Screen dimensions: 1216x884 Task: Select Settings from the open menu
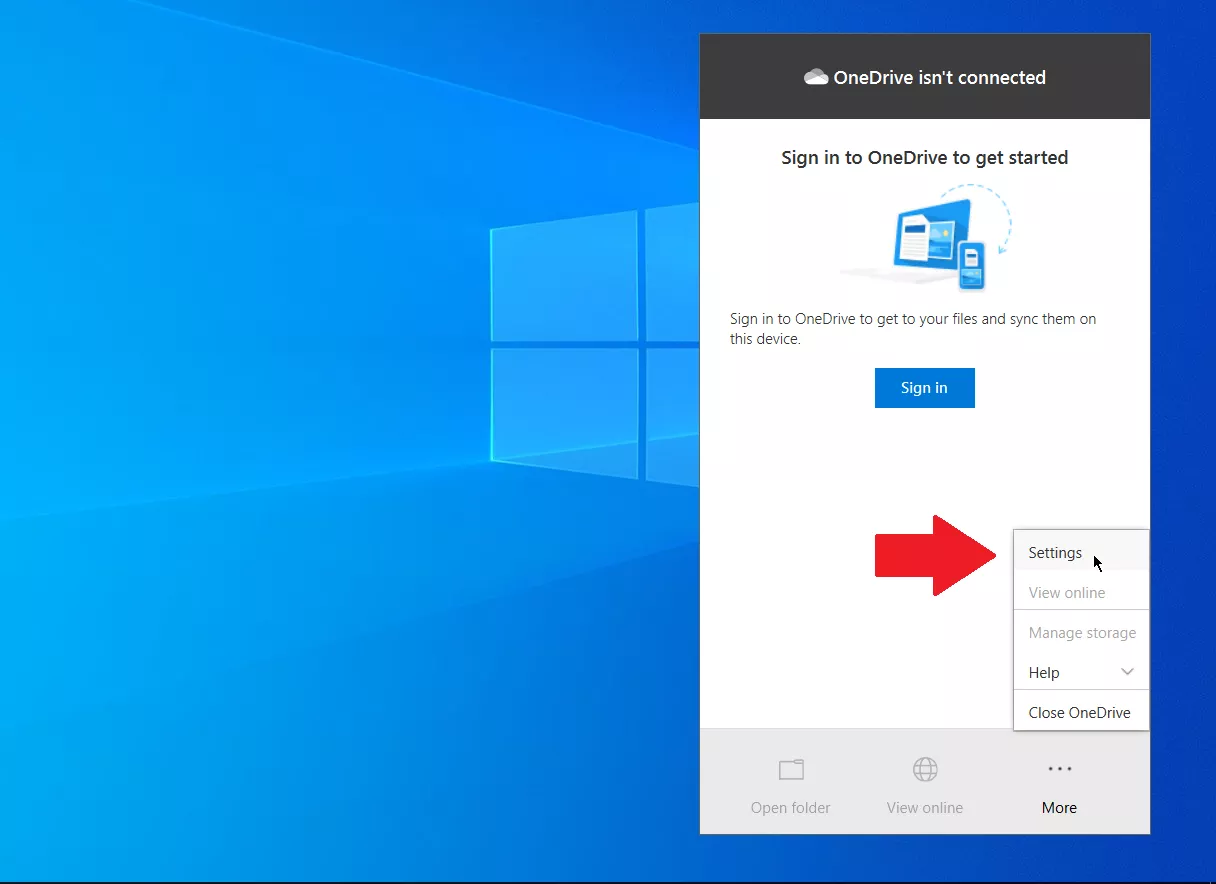click(1055, 552)
